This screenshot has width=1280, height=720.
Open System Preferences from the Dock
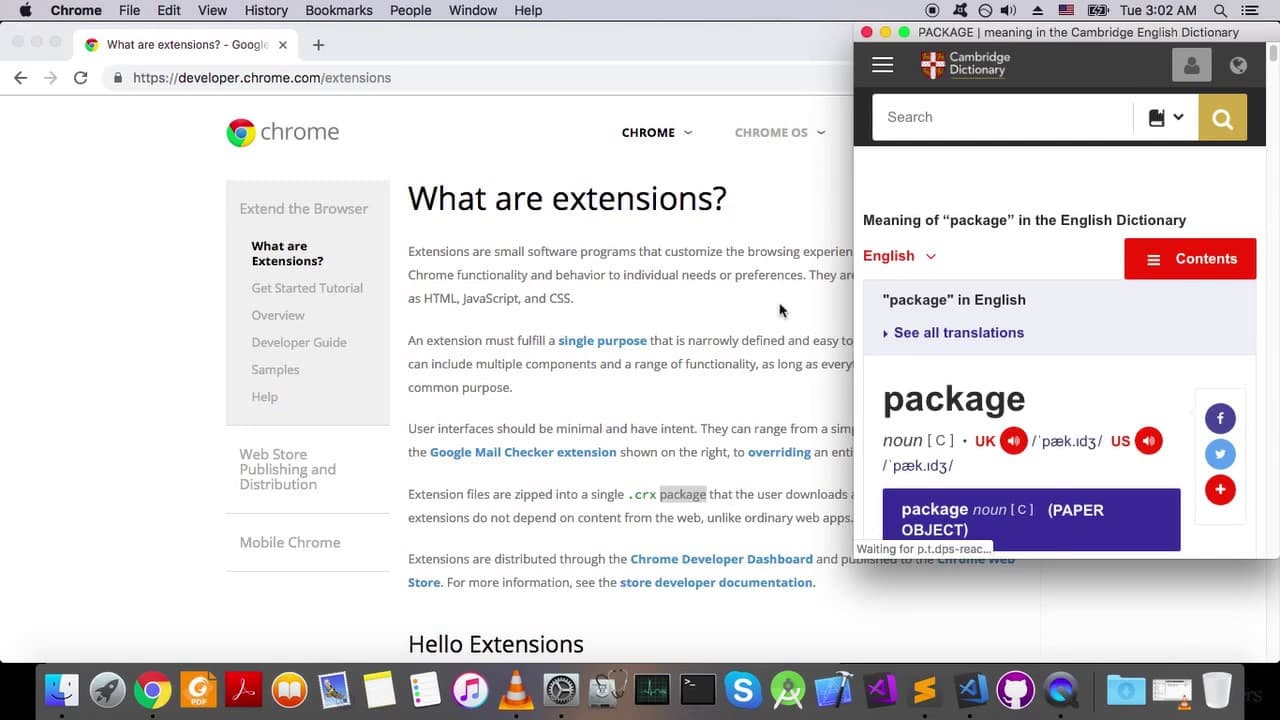(x=561, y=690)
